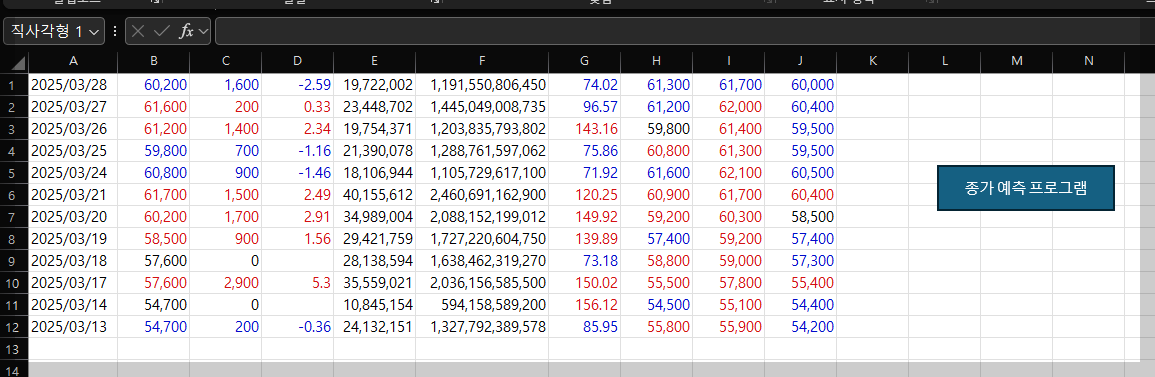Click the cell with value 62,100
The height and width of the screenshot is (377, 1155).
click(729, 173)
